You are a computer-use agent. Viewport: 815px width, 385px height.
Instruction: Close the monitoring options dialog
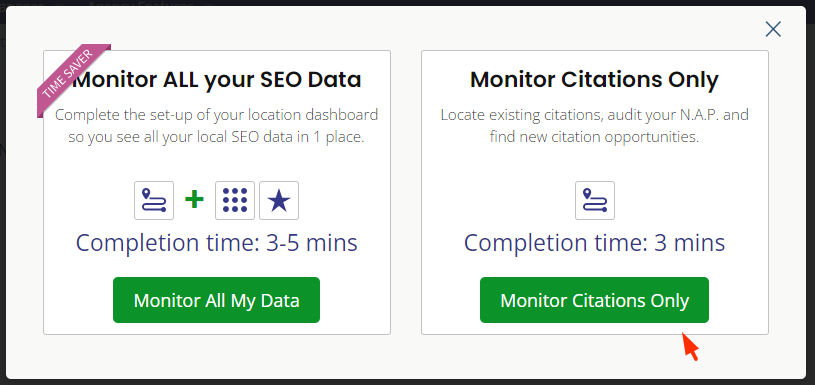click(x=773, y=30)
